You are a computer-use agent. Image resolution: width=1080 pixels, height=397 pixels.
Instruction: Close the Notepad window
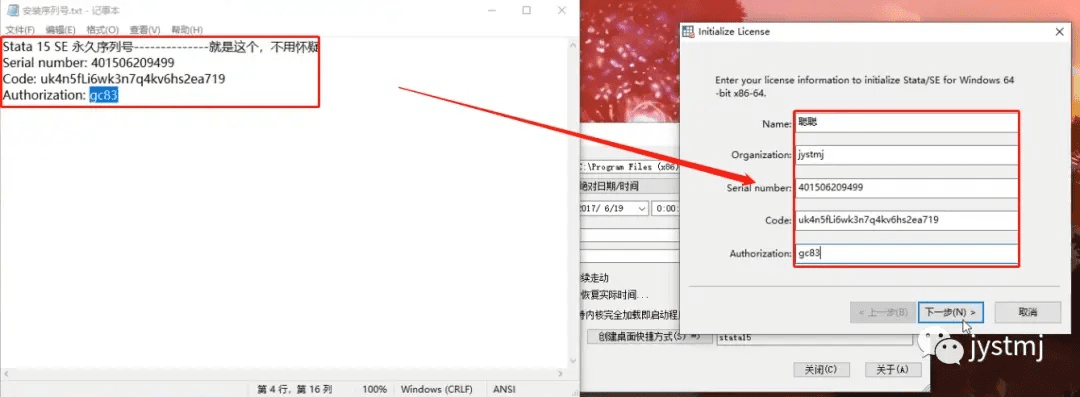tap(561, 10)
